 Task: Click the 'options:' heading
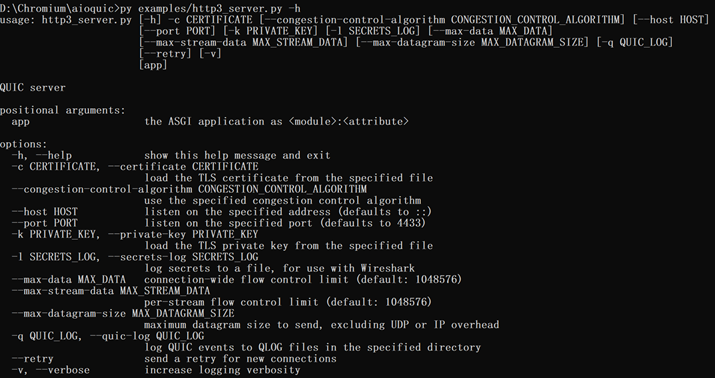click(24, 144)
